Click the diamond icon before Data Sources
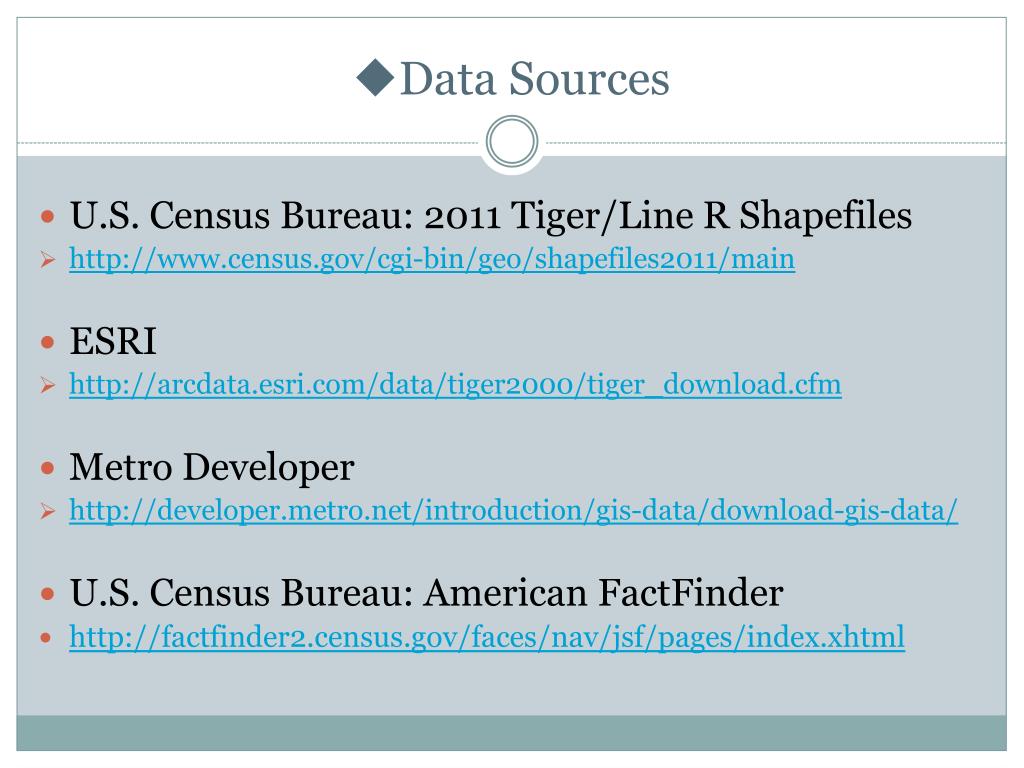 point(376,78)
